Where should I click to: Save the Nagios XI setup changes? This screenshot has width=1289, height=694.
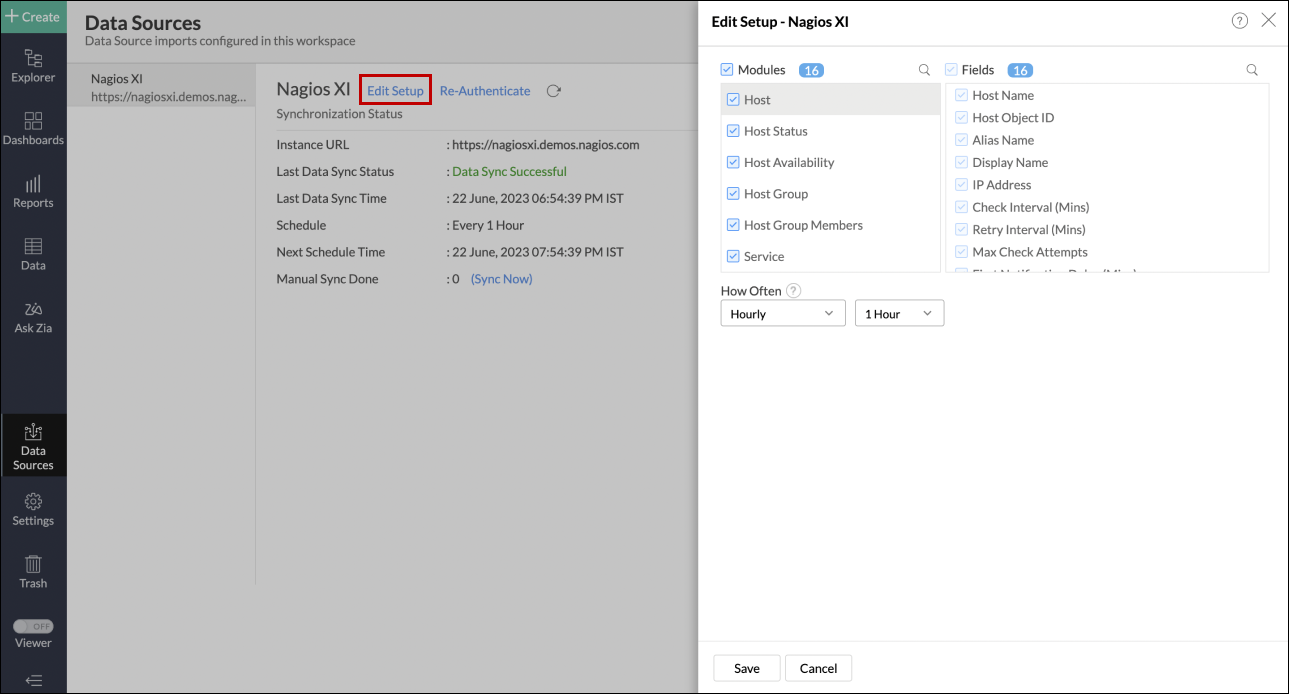(746, 668)
